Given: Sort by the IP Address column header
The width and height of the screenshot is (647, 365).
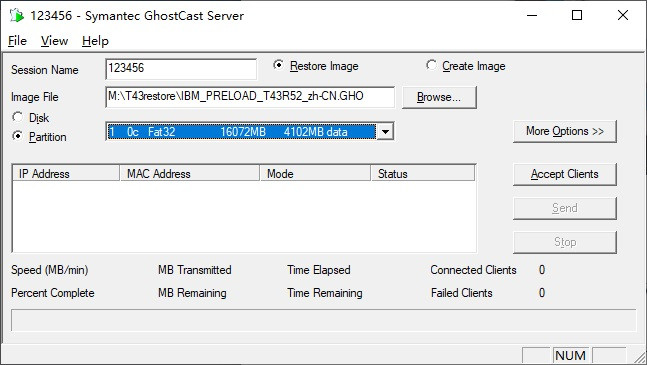Looking at the screenshot, I should coord(66,174).
